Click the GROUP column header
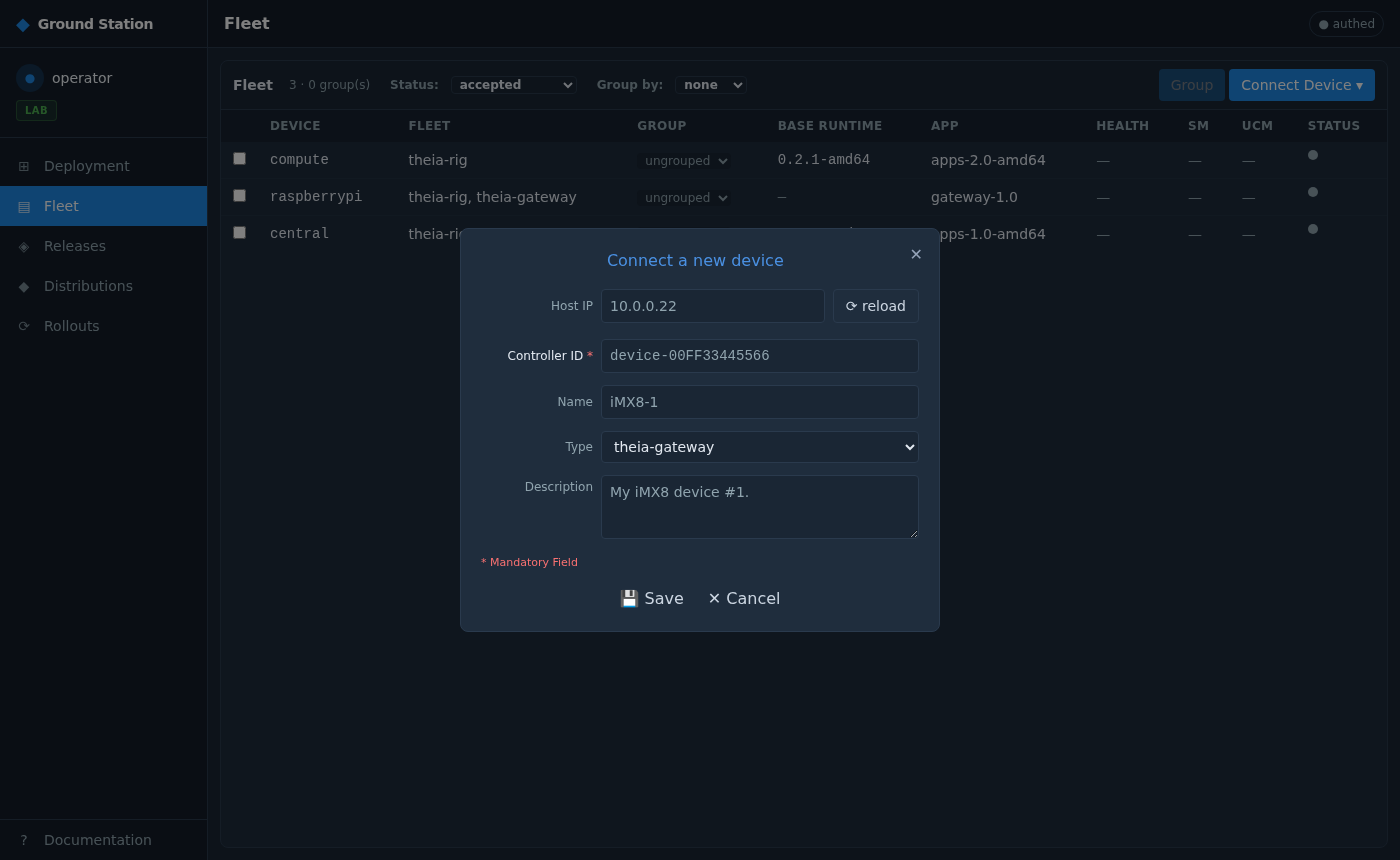The height and width of the screenshot is (860, 1400). [661, 126]
